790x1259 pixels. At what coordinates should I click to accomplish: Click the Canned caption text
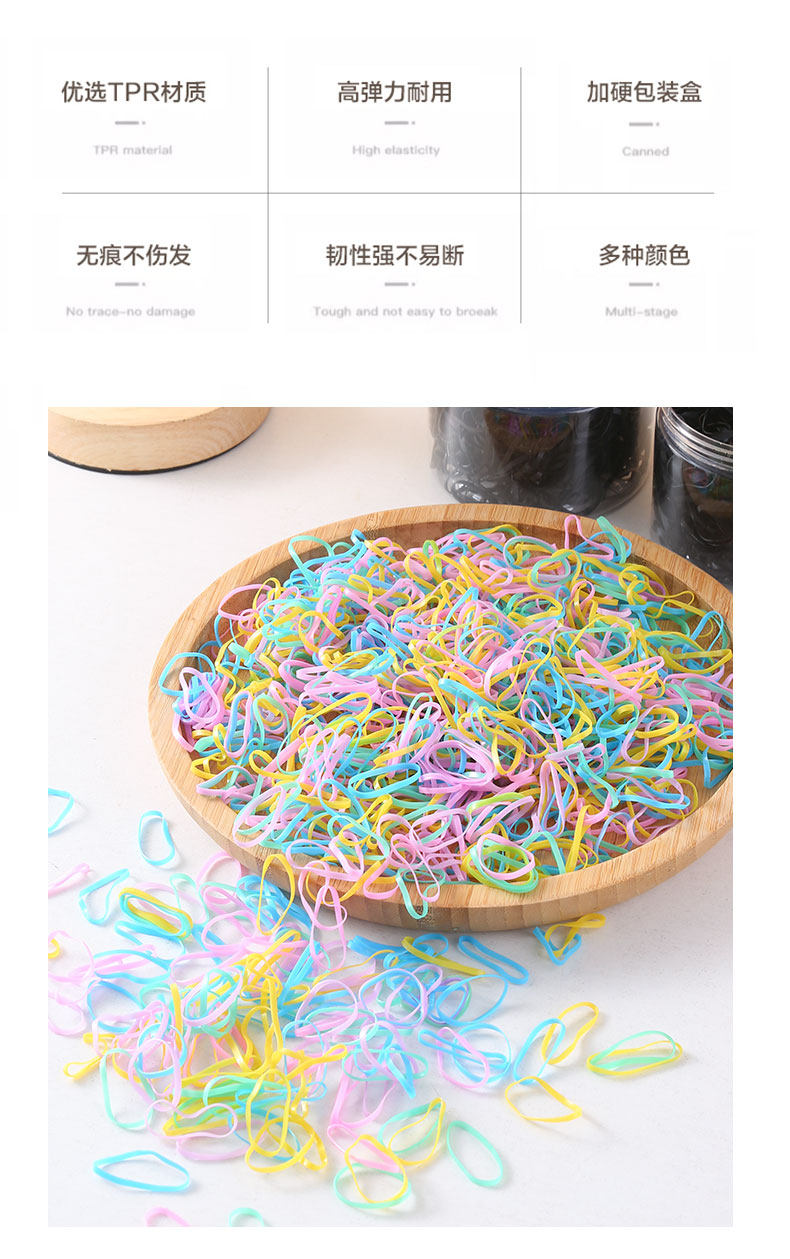[x=646, y=151]
